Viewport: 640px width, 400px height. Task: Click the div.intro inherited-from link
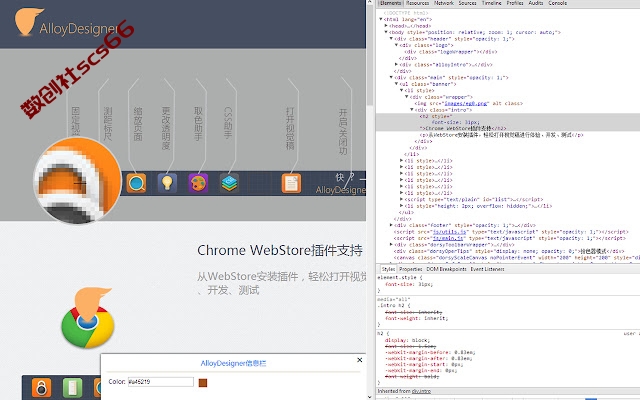click(x=421, y=391)
